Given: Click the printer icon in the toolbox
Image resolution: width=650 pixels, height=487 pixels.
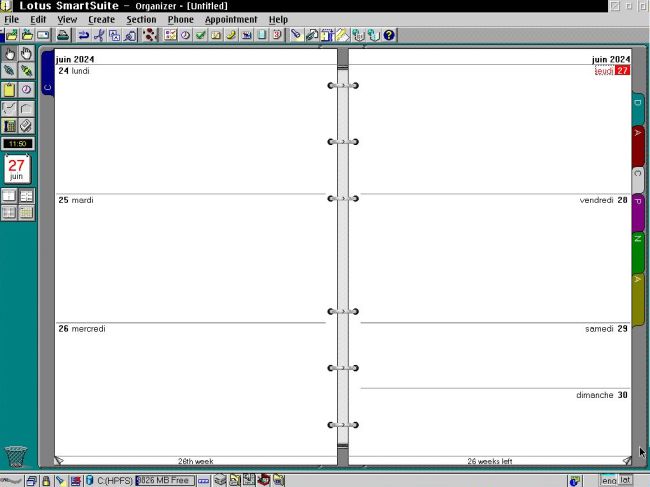Looking at the screenshot, I should click(x=26, y=126).
